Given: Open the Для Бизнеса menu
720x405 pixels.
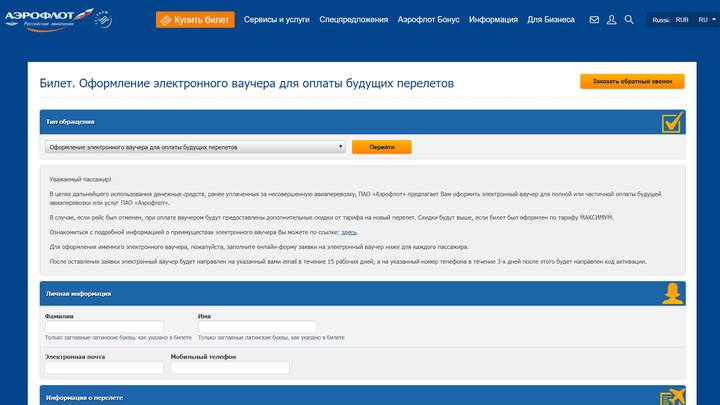Looking at the screenshot, I should point(551,20).
